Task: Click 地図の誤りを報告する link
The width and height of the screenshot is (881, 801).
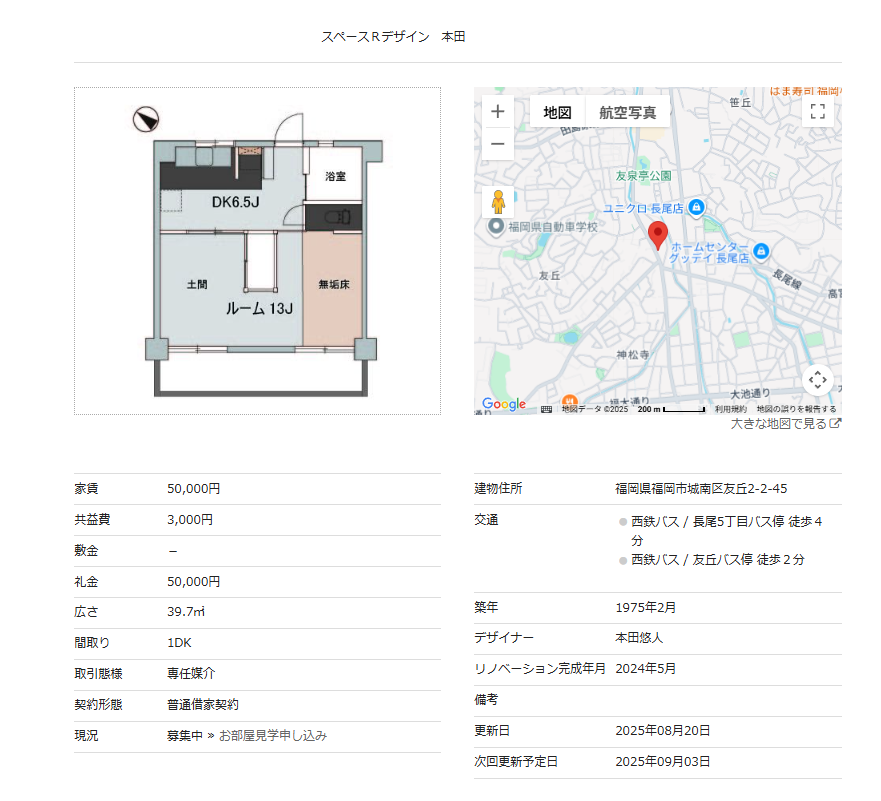Action: (x=796, y=409)
